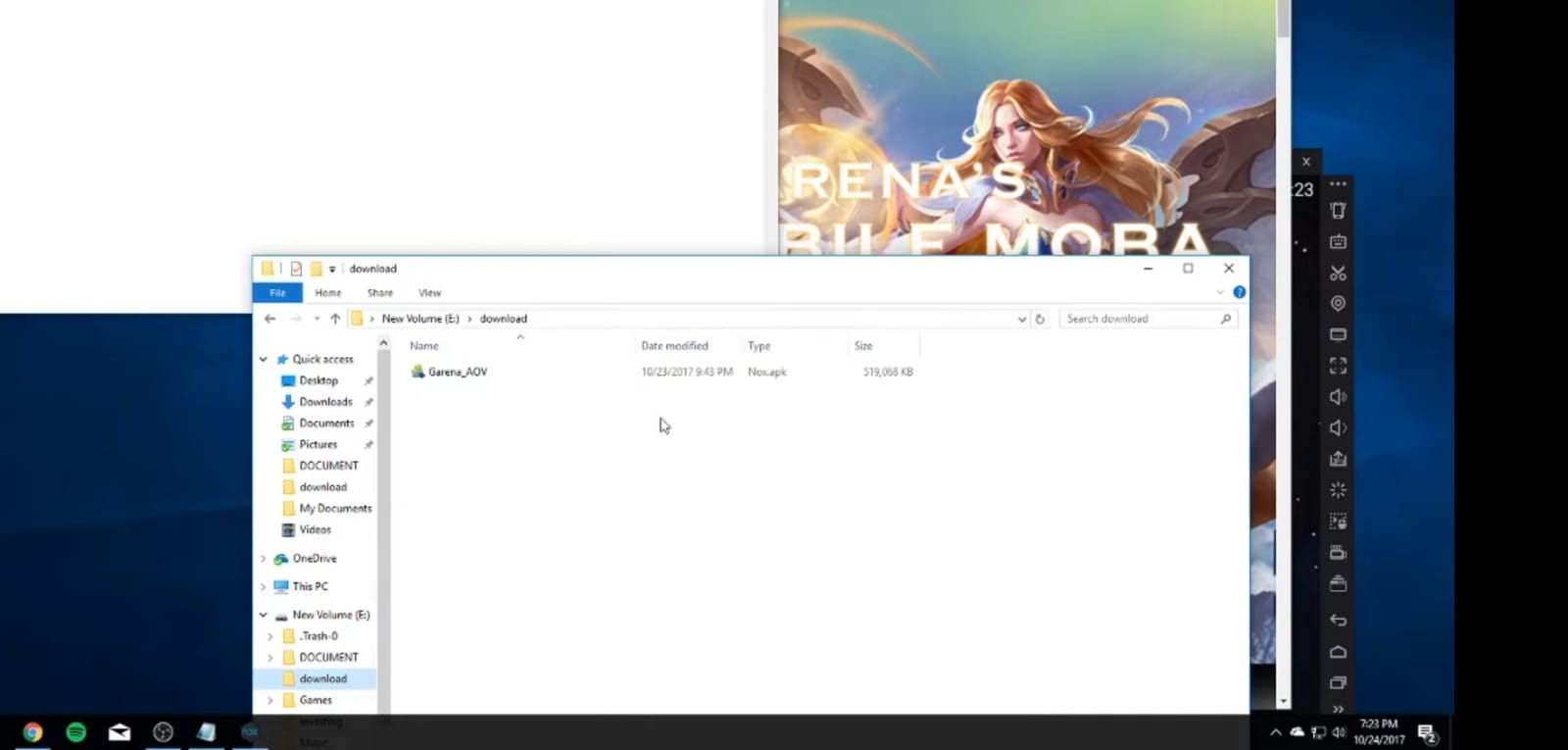Open Desktop in Quick access

pos(318,380)
